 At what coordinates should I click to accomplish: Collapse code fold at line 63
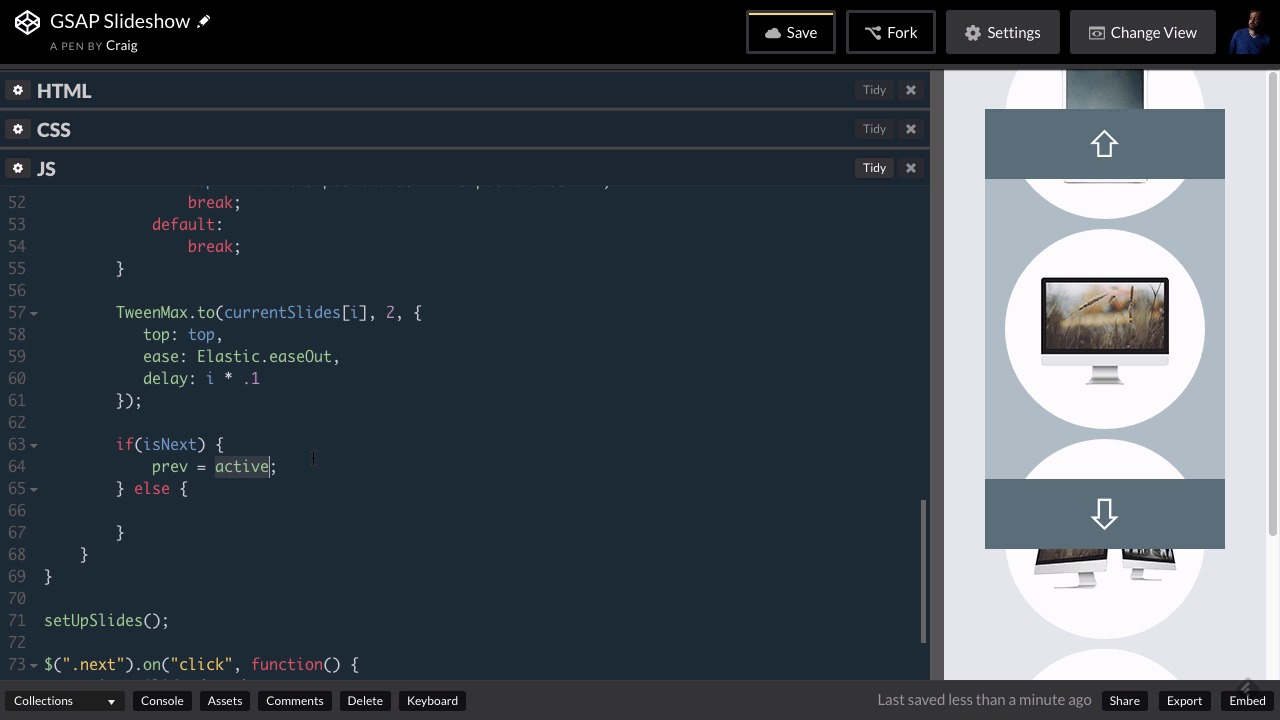(x=34, y=445)
